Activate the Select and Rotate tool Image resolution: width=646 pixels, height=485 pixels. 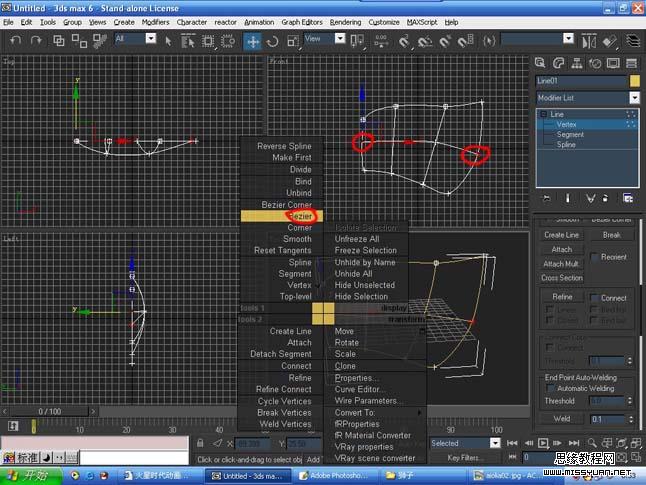pos(272,41)
